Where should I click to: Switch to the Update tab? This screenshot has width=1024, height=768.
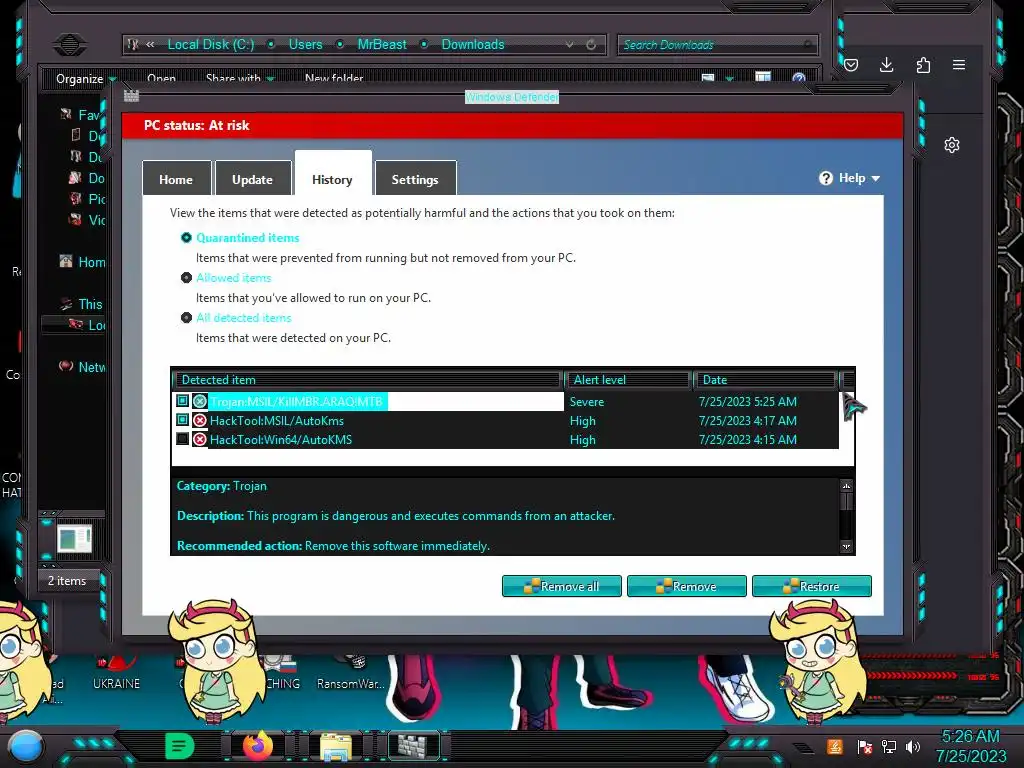[253, 179]
